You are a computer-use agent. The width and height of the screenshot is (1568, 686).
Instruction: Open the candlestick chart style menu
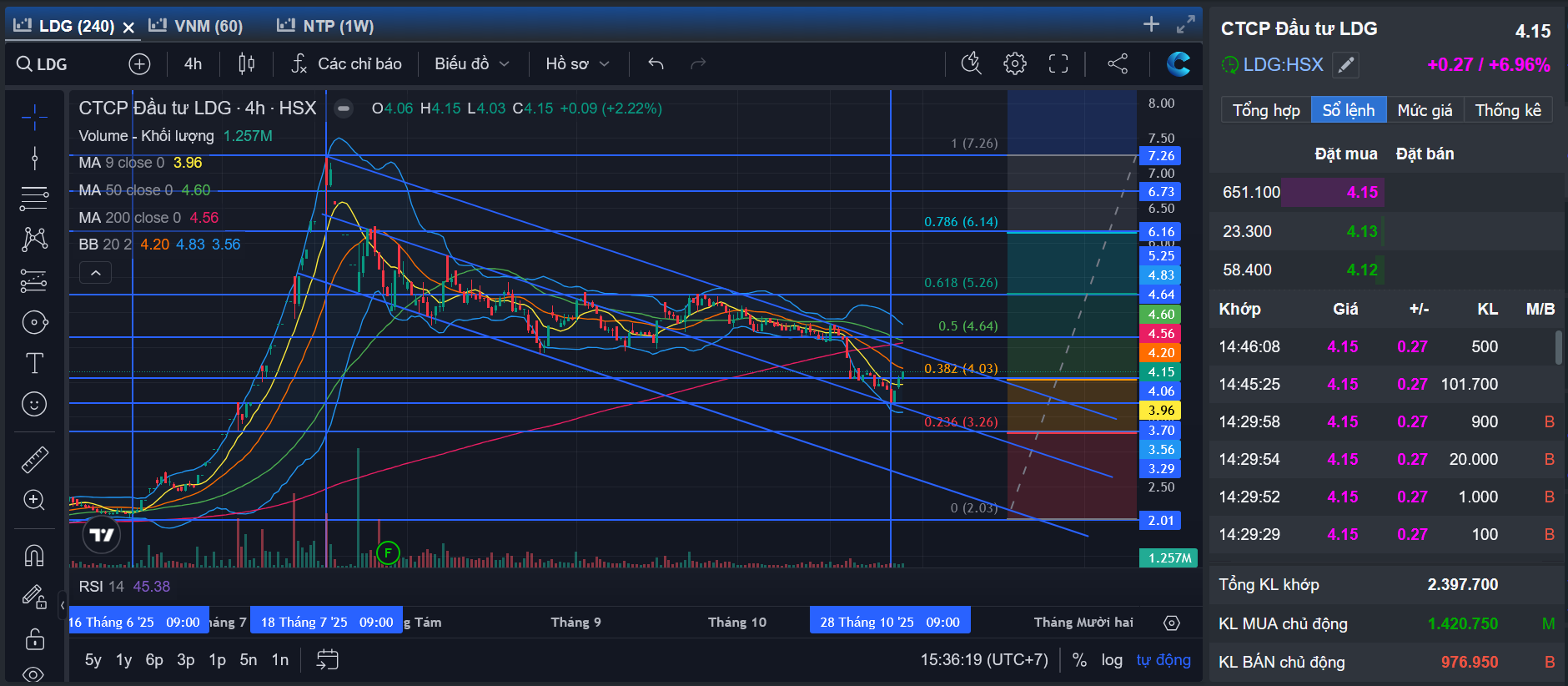pyautogui.click(x=246, y=63)
